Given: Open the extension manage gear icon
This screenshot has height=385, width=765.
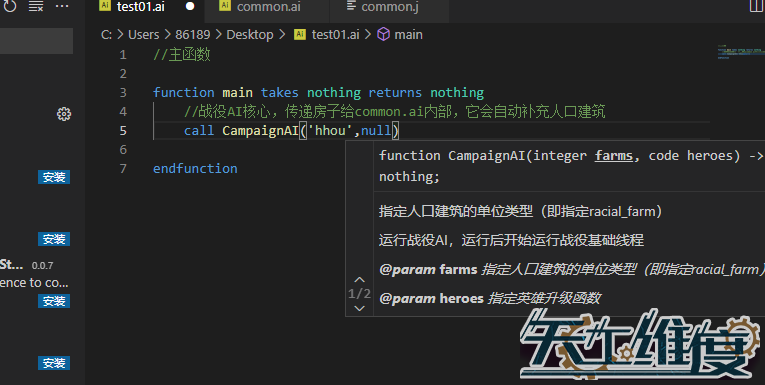Looking at the screenshot, I should coord(63,114).
